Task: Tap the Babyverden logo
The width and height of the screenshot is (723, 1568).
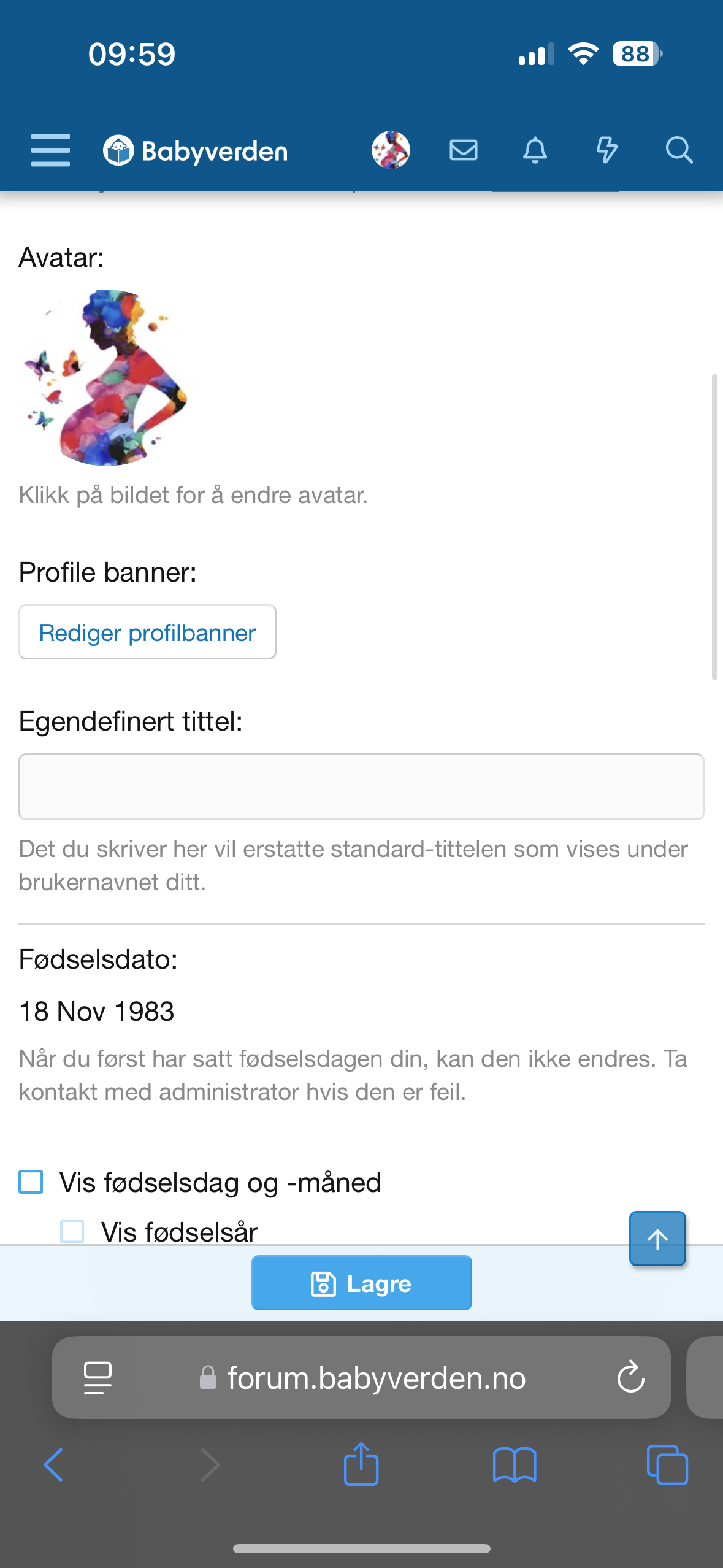Action: point(196,151)
